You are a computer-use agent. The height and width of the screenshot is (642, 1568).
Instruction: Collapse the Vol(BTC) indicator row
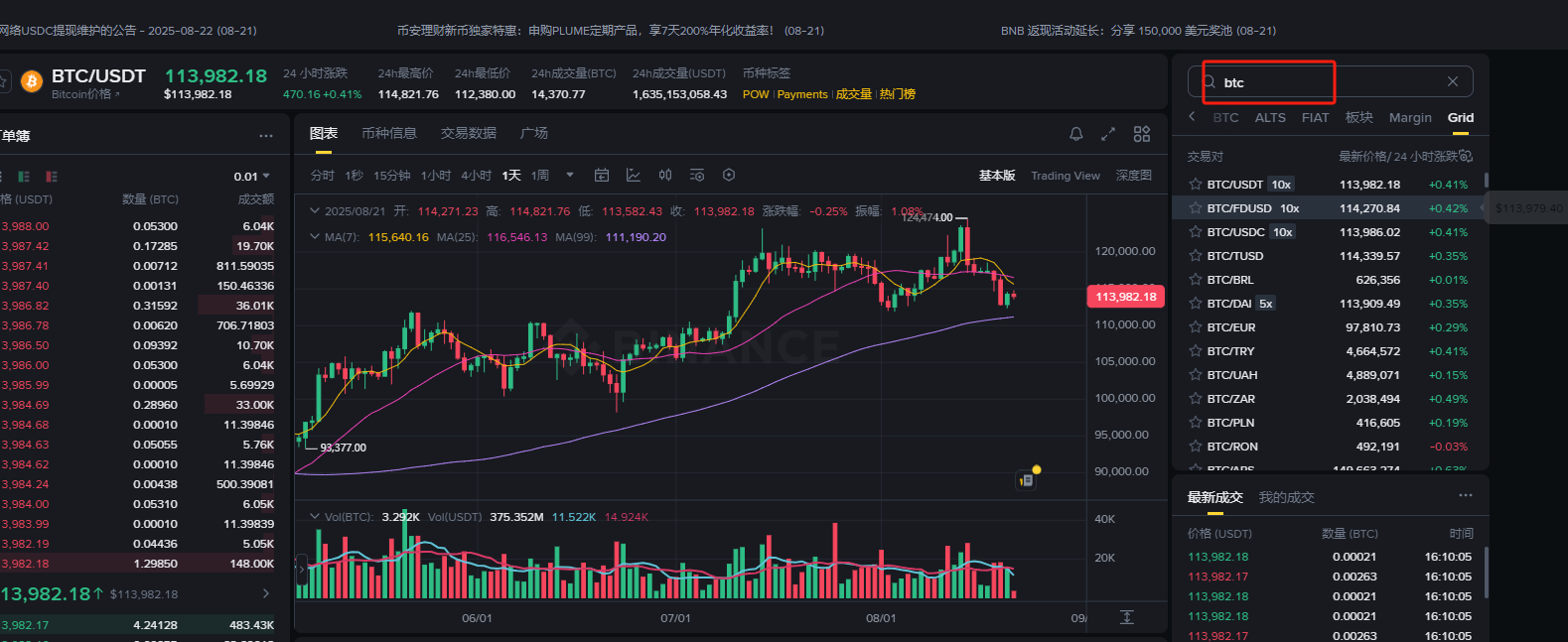click(x=315, y=517)
